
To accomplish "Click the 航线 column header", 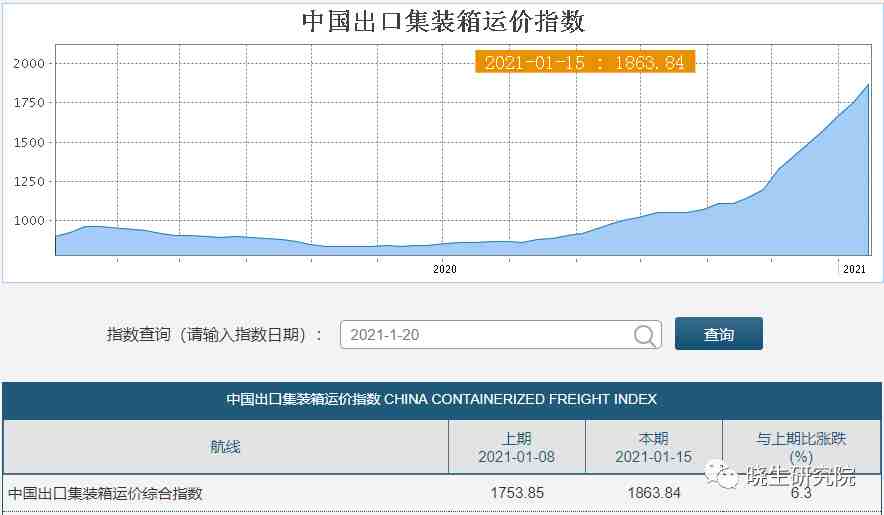I will coord(226,447).
